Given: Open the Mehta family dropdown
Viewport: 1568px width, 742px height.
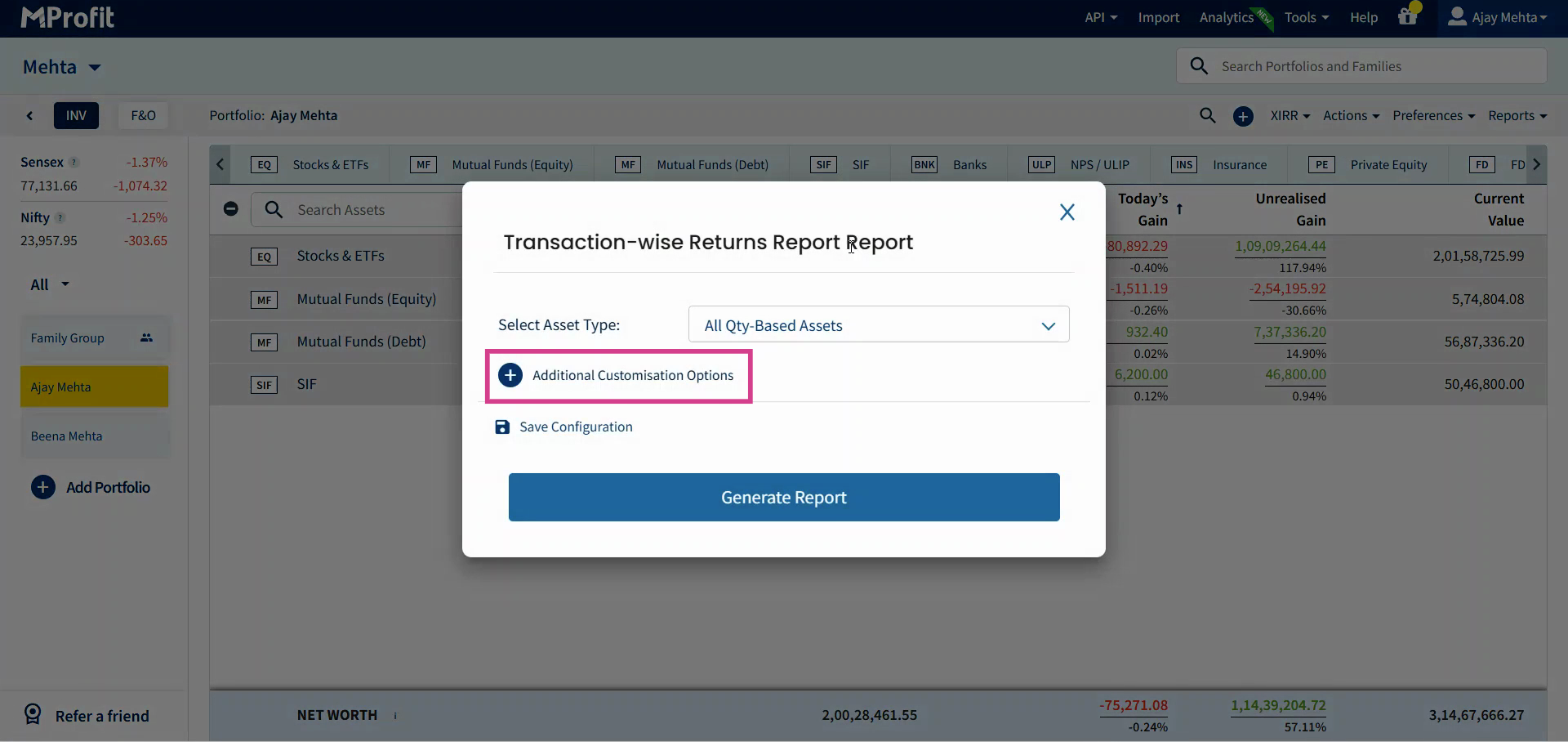Looking at the screenshot, I should point(62,67).
